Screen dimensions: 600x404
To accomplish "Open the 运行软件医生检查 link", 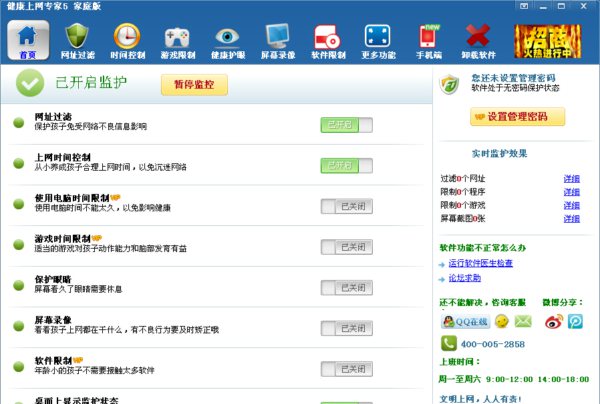I will pos(478,263).
